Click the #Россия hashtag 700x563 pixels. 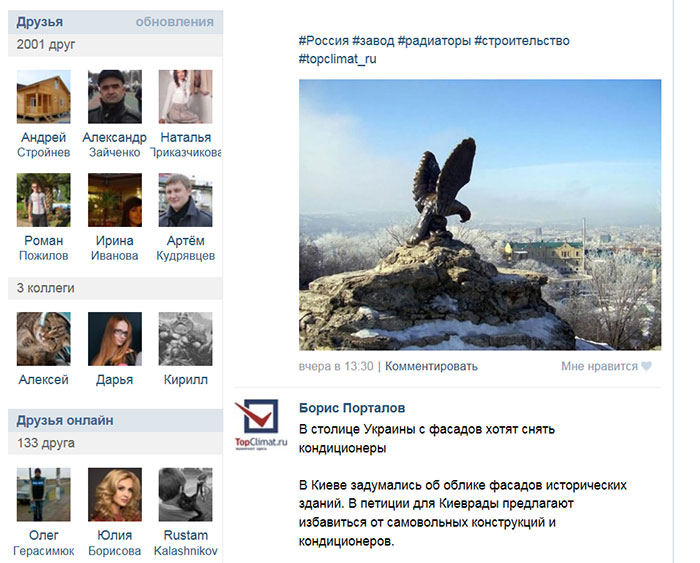point(324,41)
